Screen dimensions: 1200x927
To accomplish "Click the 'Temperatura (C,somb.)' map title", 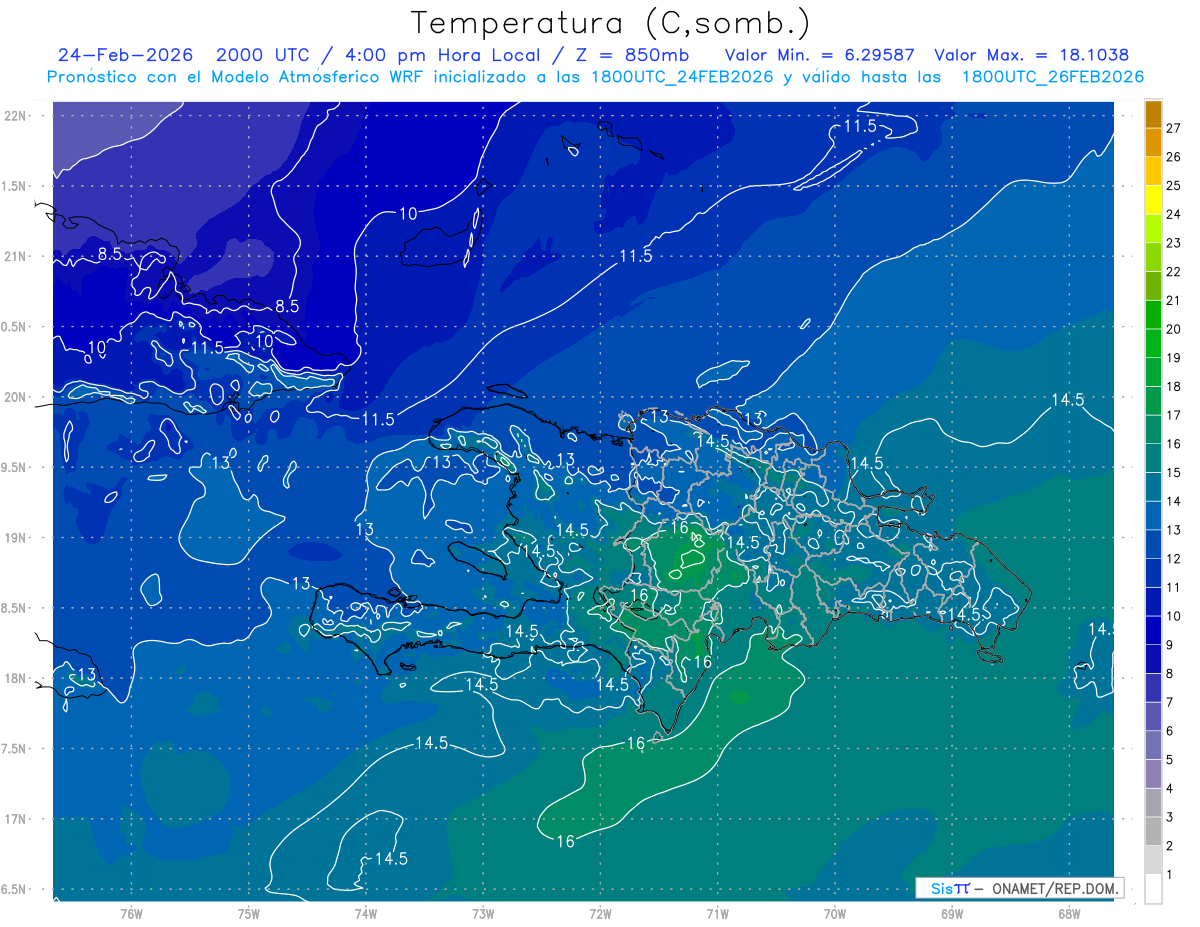I will tap(610, 23).
